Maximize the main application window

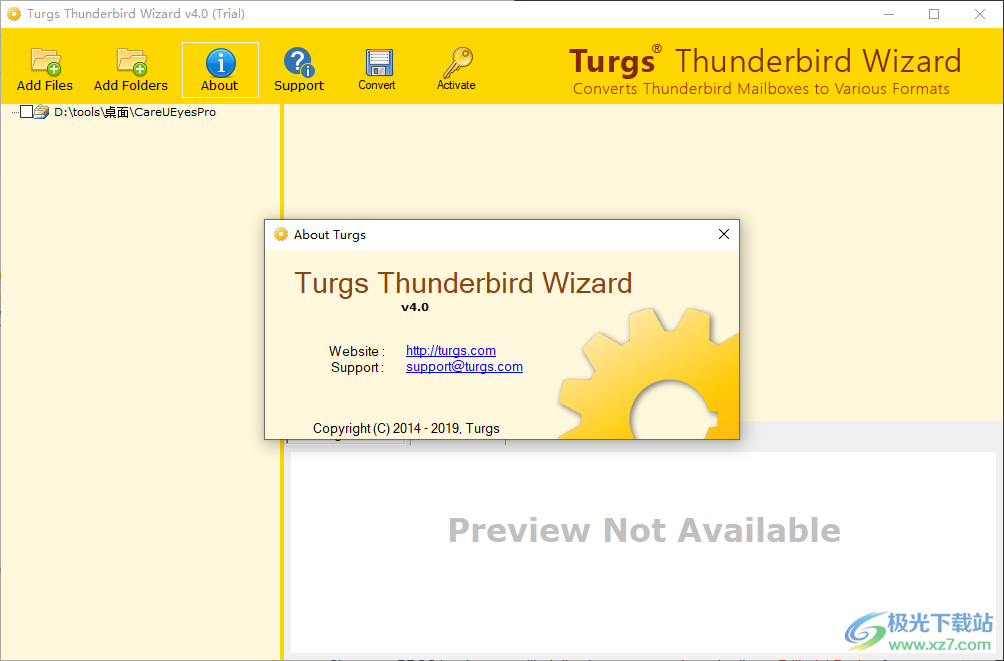tap(934, 14)
